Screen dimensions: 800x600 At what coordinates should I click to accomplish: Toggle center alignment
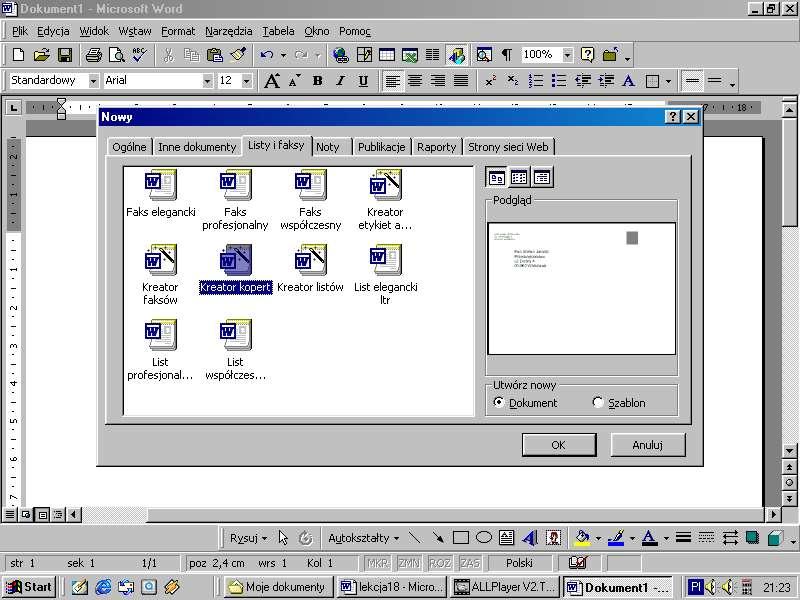tap(415, 81)
